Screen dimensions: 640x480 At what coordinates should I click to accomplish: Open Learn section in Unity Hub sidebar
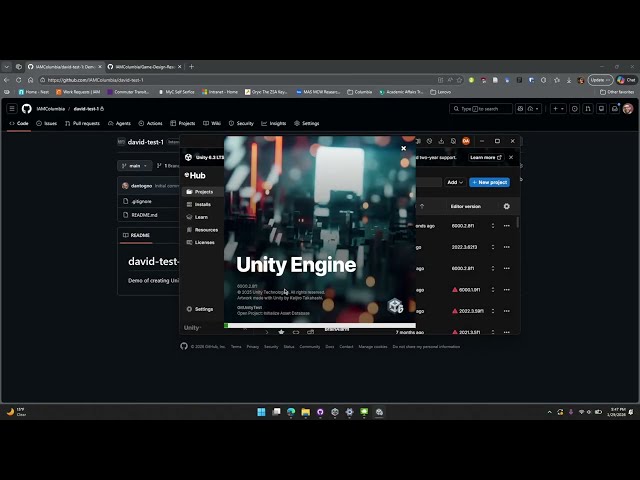click(202, 217)
